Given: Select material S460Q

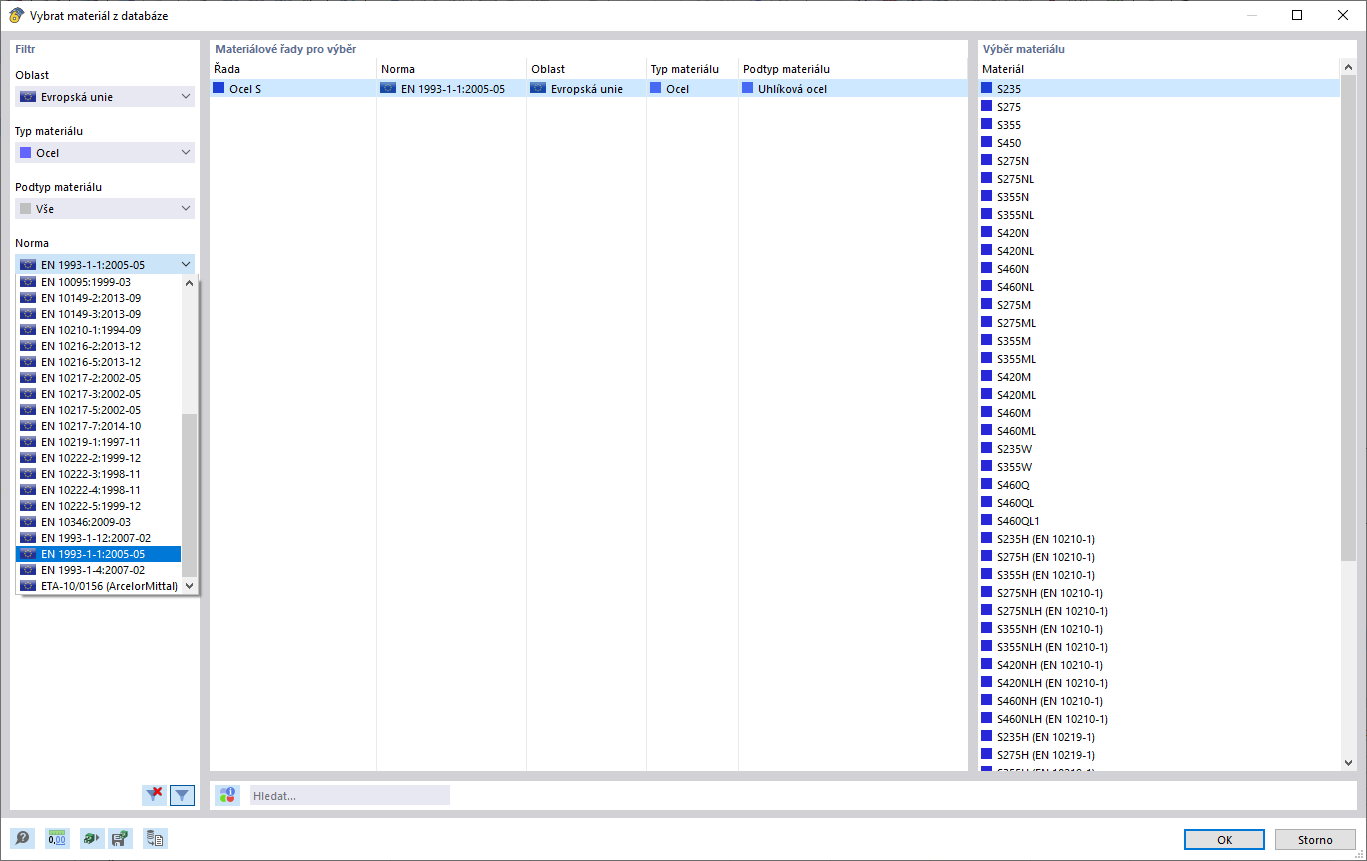Looking at the screenshot, I should 1159,485.
